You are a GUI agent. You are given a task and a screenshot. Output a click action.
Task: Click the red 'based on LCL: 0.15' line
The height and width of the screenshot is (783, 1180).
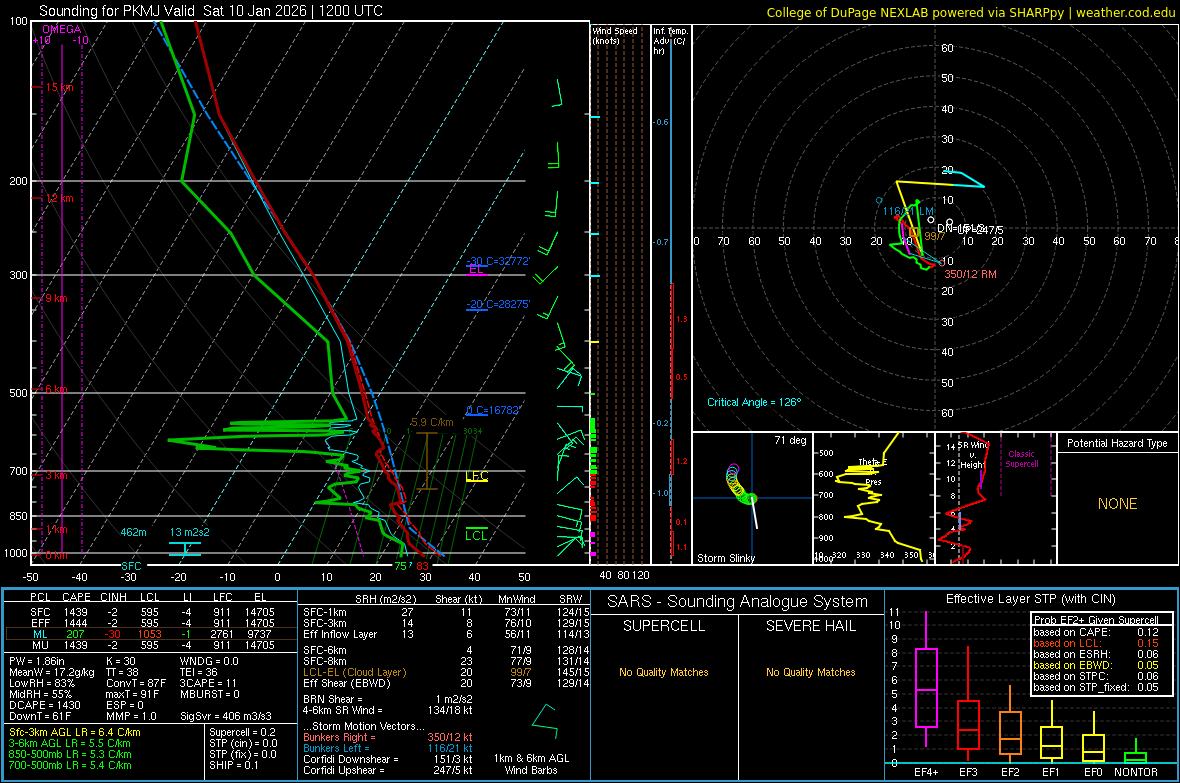[1096, 643]
